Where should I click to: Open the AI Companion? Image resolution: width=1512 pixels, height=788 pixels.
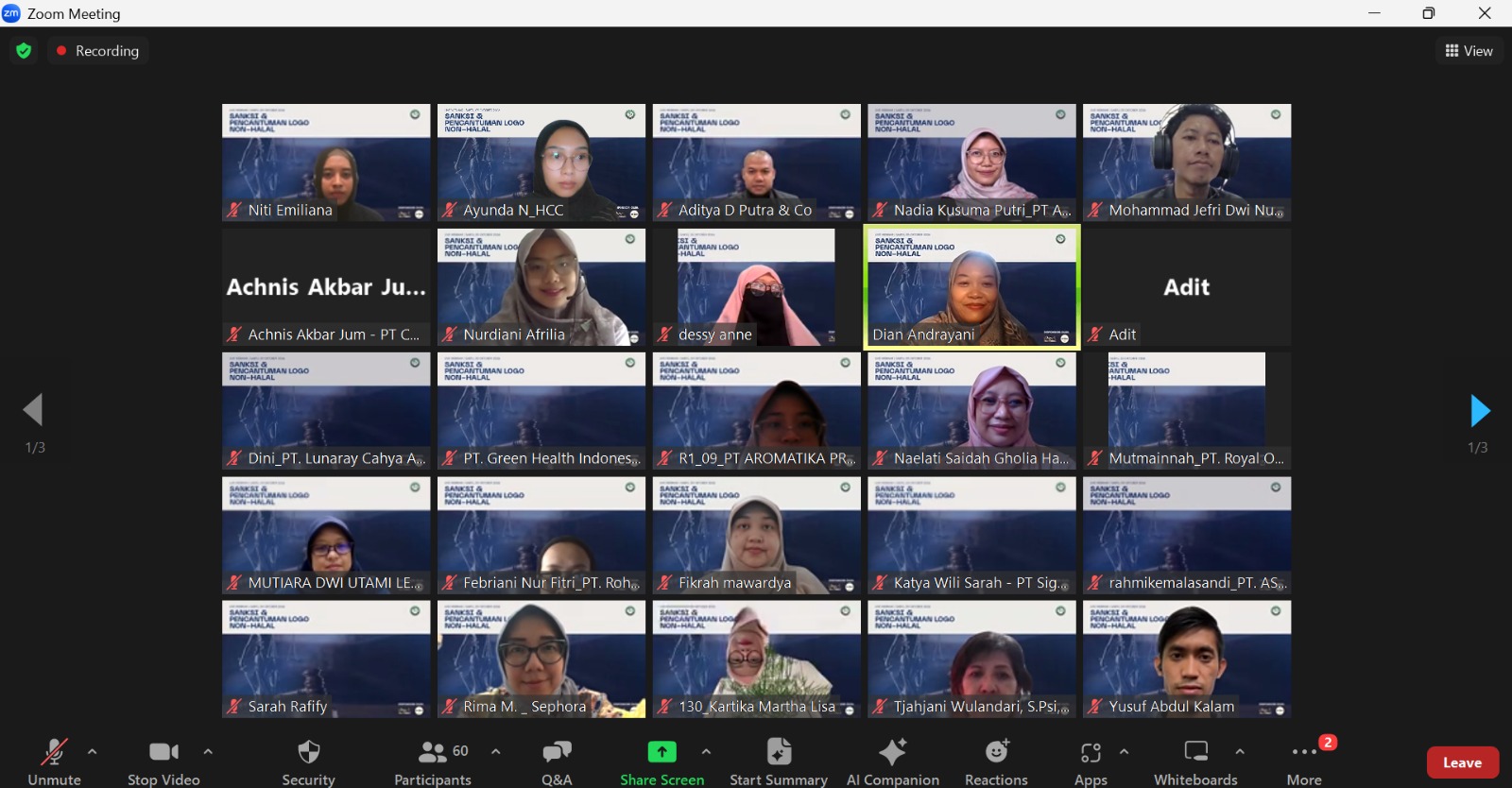click(893, 762)
